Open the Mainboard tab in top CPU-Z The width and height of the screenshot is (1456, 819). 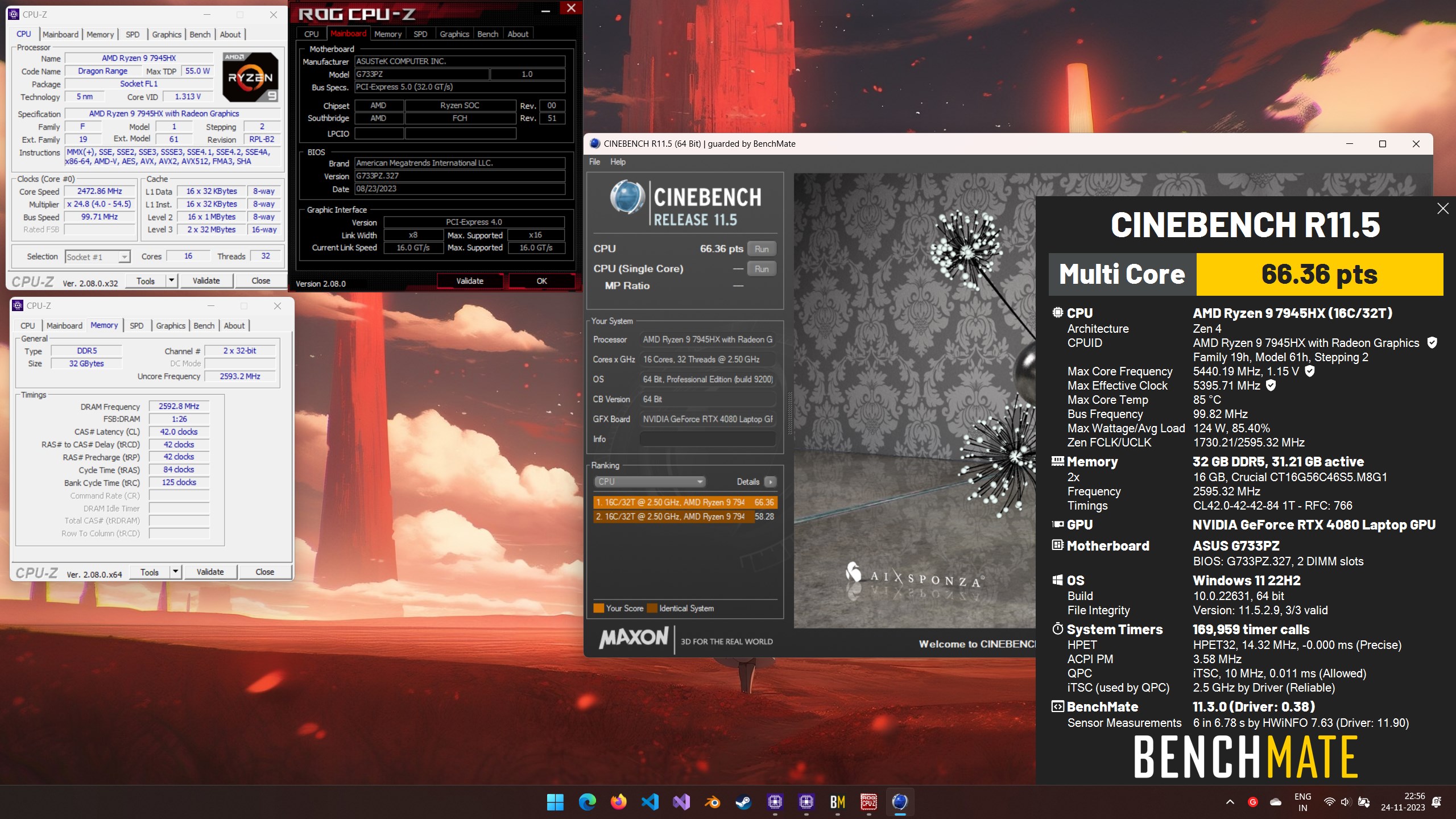coord(60,34)
